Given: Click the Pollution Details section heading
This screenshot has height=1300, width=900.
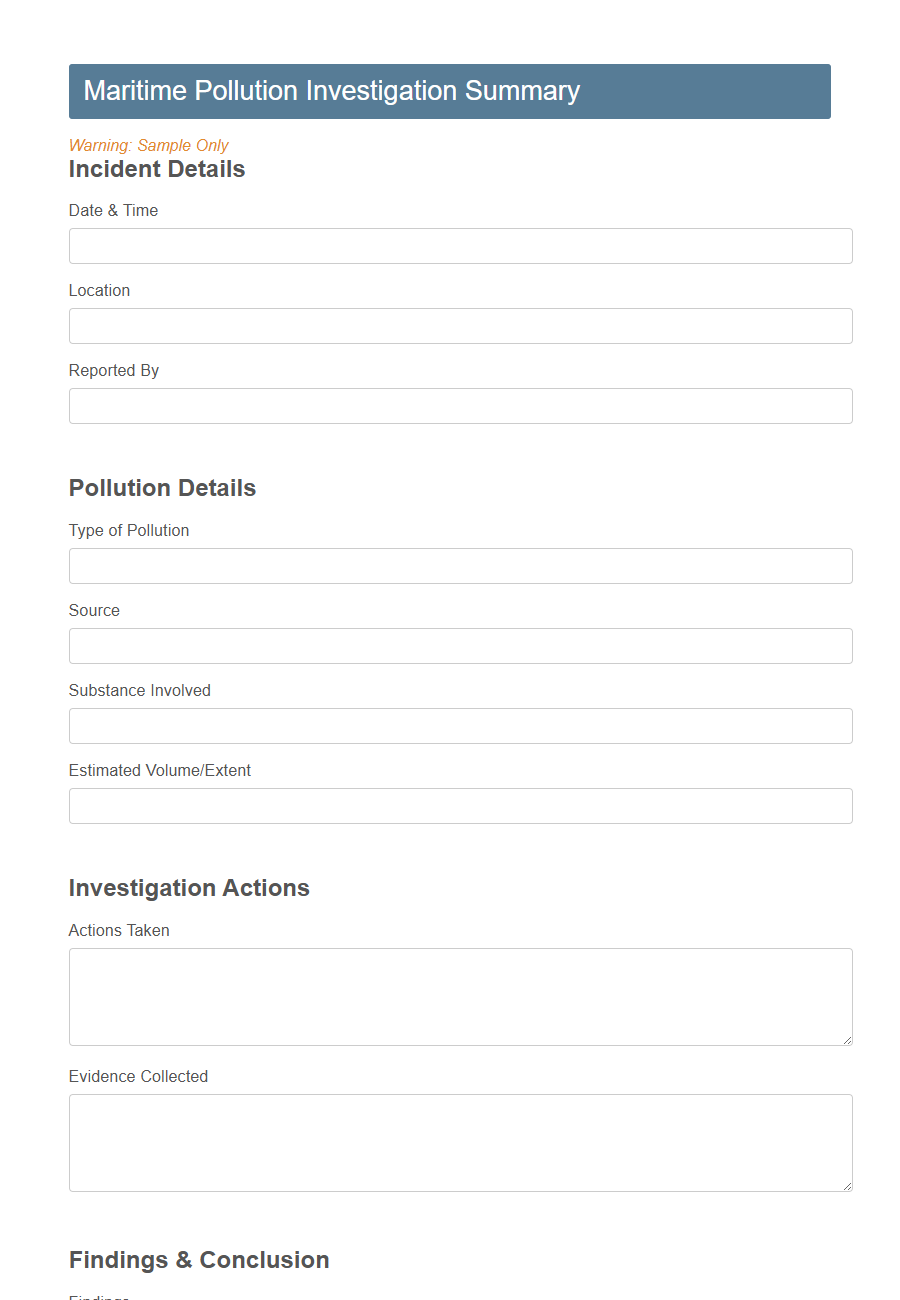Looking at the screenshot, I should [x=162, y=488].
